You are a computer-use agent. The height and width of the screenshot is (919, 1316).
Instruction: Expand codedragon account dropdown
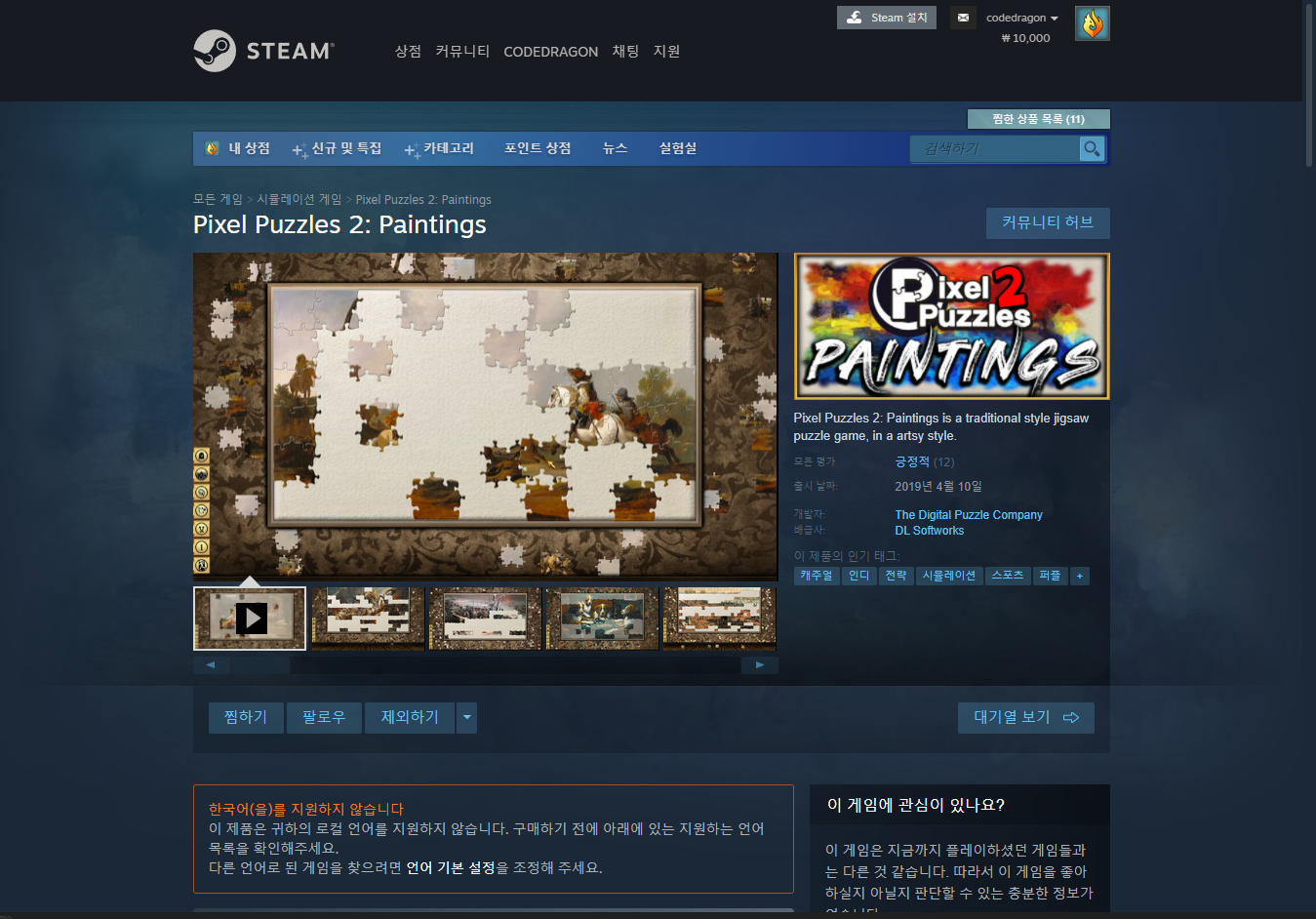pos(1021,18)
